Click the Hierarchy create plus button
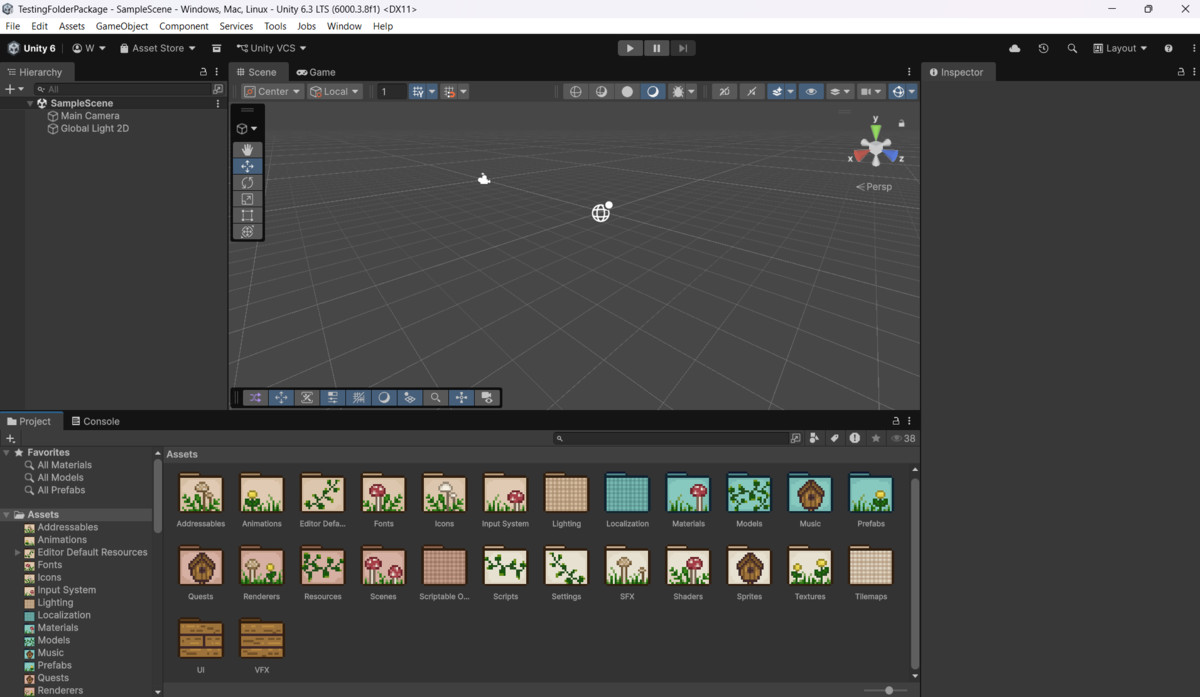1200x697 pixels. point(9,89)
